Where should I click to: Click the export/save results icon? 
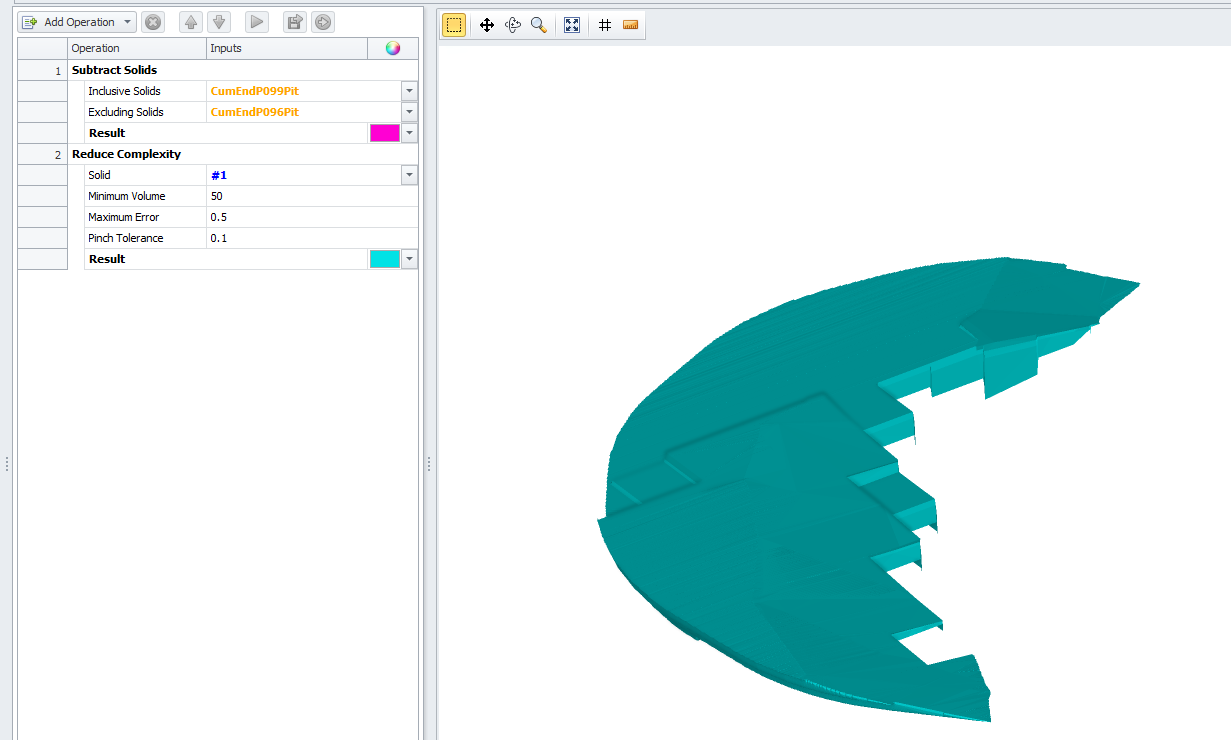coord(294,22)
